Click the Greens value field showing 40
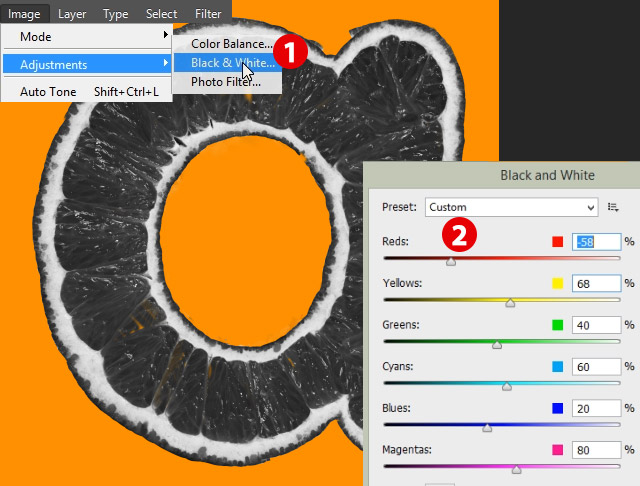 click(x=596, y=325)
